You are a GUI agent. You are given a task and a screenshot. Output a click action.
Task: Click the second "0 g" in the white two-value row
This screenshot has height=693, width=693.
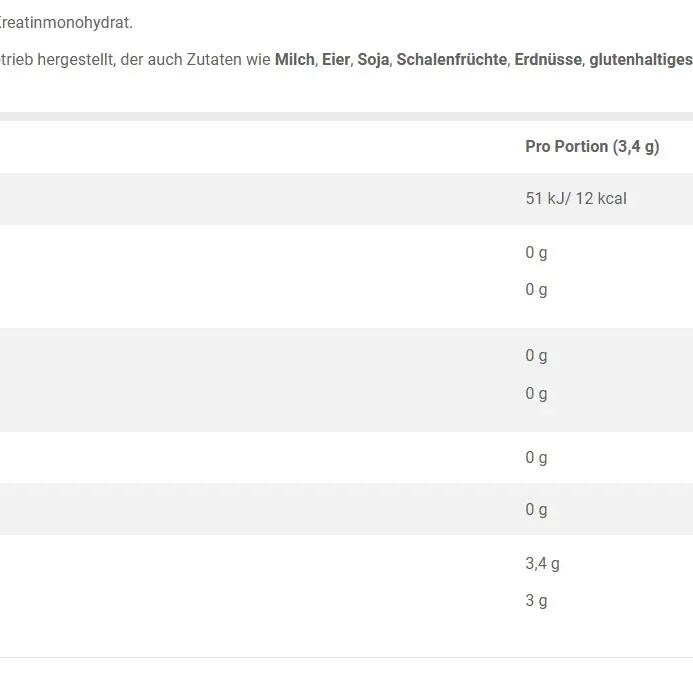click(536, 289)
